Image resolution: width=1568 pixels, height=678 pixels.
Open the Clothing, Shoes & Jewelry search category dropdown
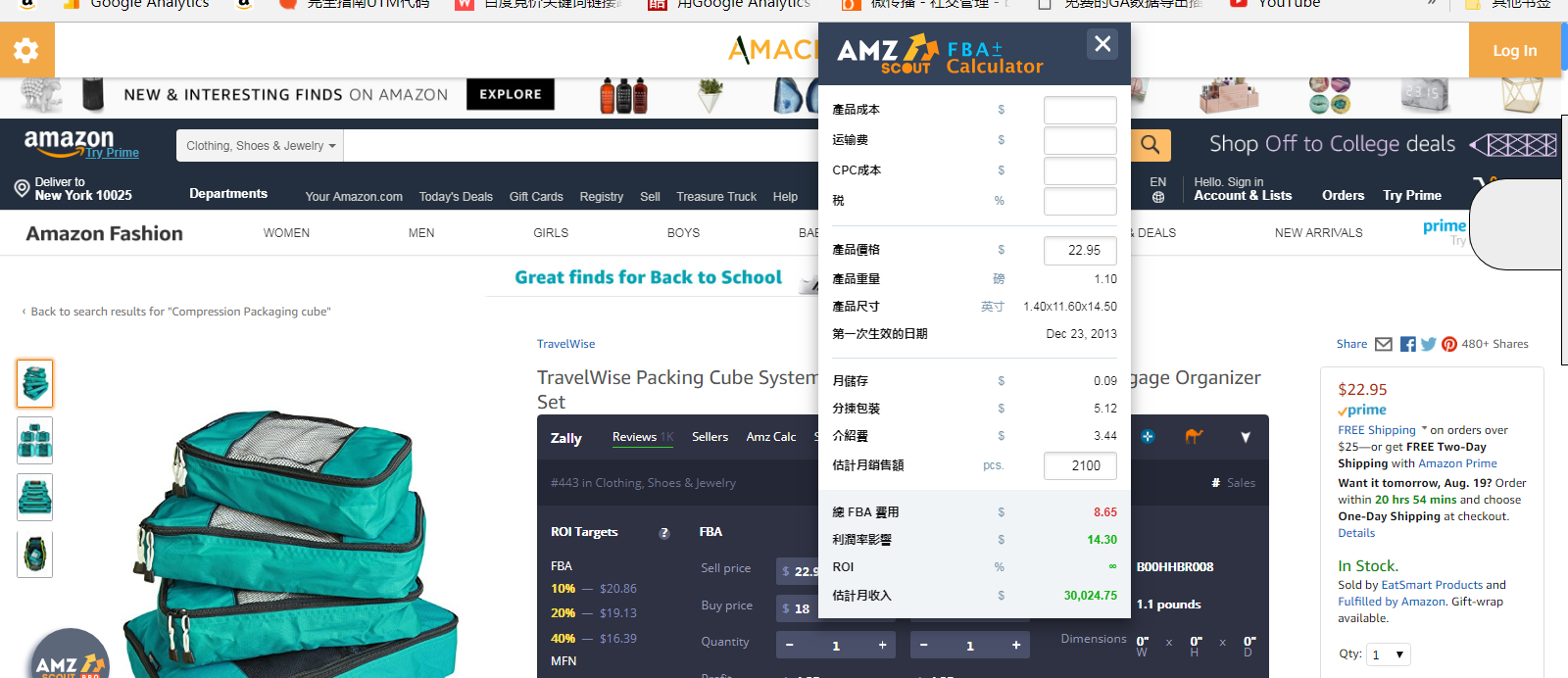point(261,146)
